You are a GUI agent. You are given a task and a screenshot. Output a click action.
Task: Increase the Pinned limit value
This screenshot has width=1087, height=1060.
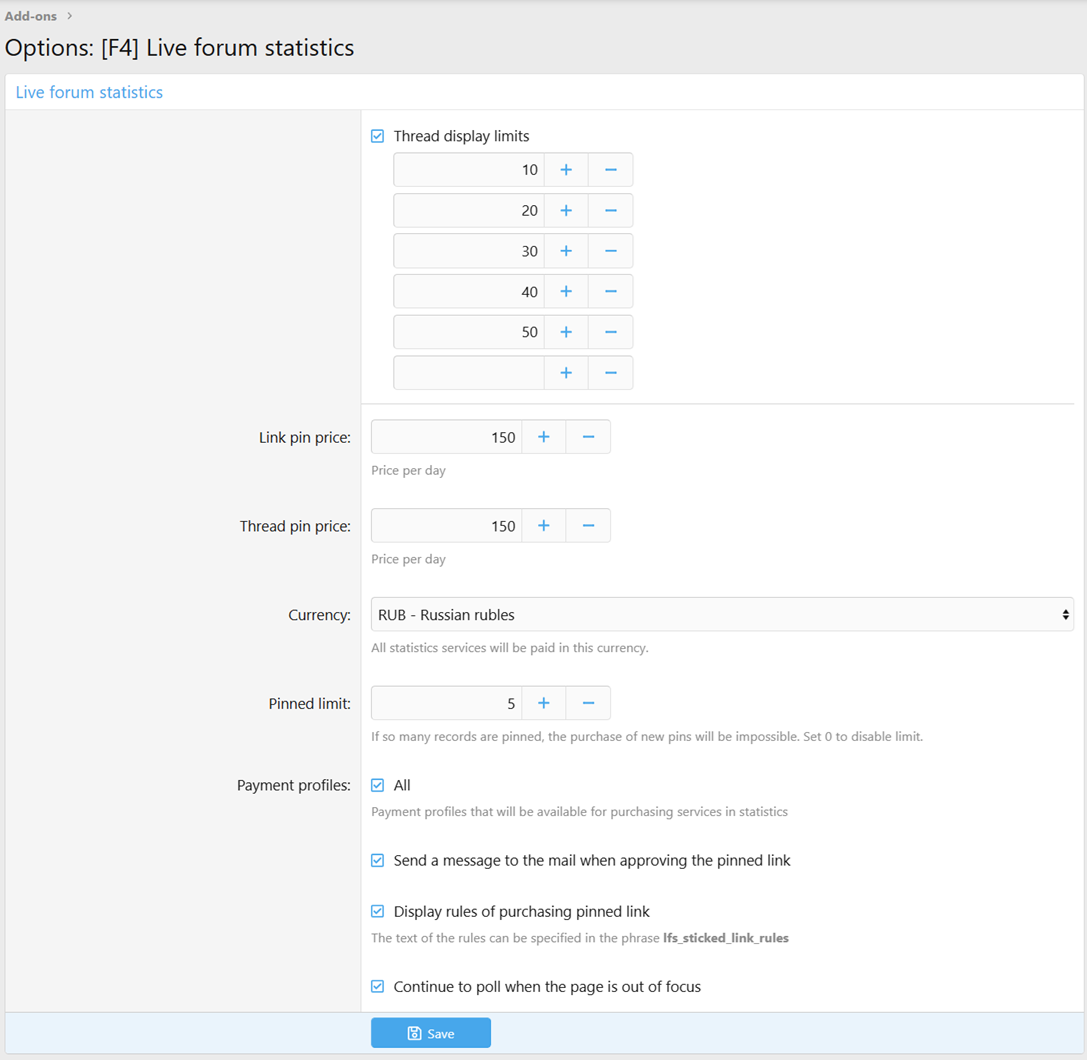coord(544,704)
